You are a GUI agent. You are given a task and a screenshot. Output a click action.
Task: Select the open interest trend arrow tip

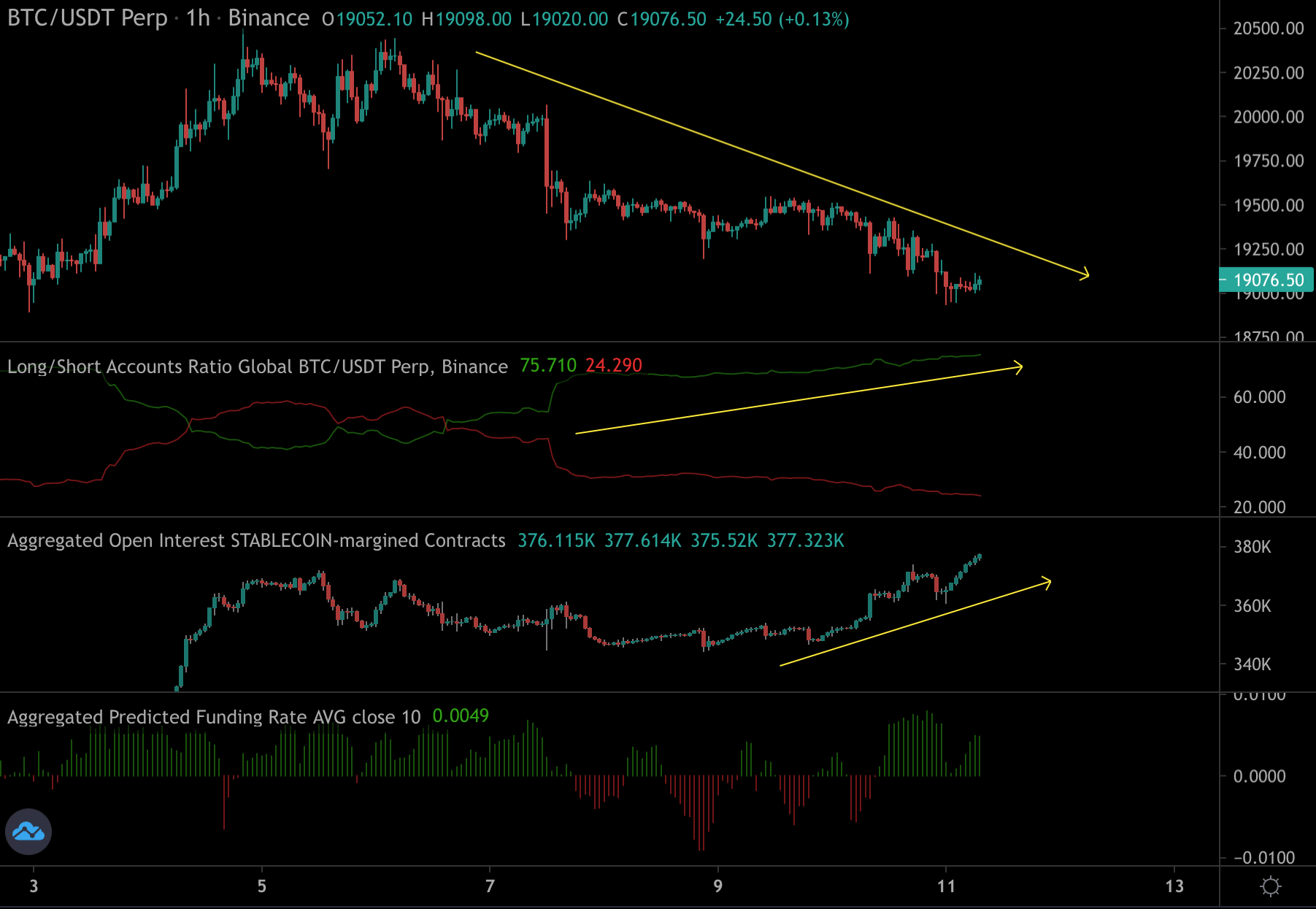coord(1048,582)
